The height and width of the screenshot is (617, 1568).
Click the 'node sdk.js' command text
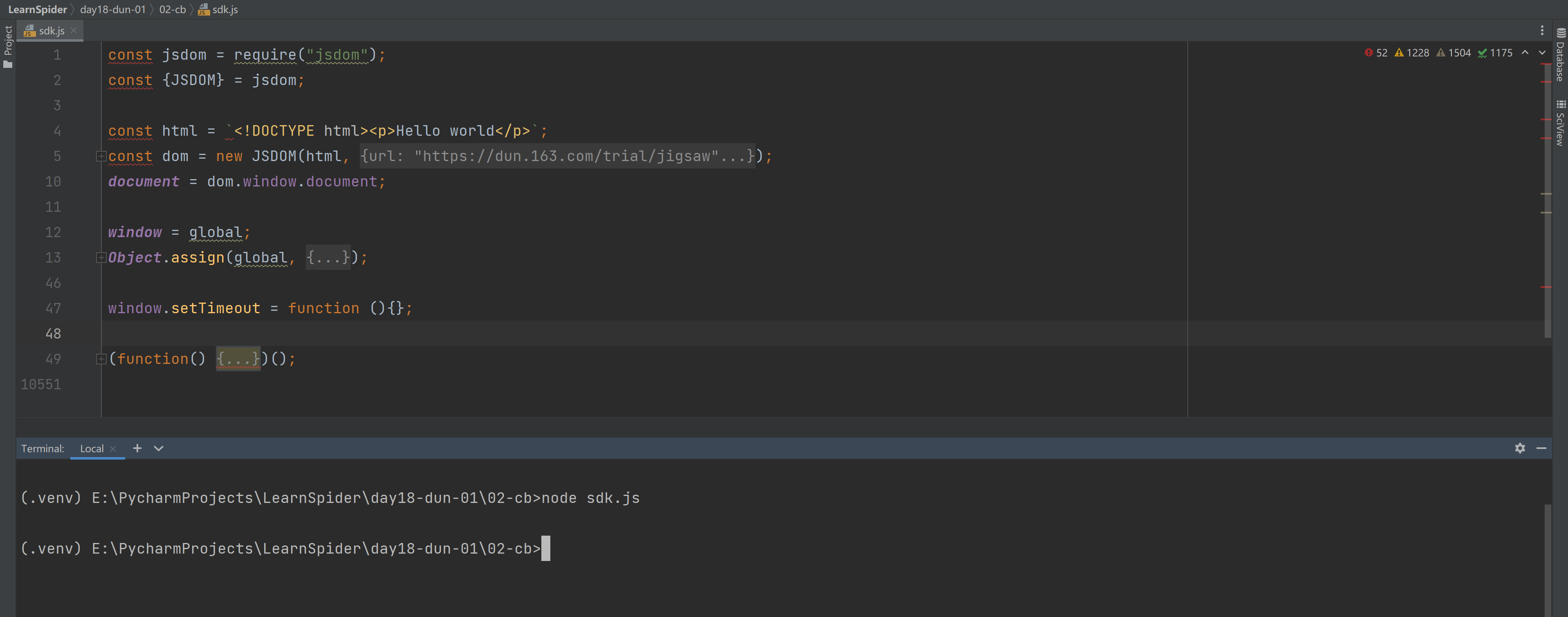tap(590, 498)
